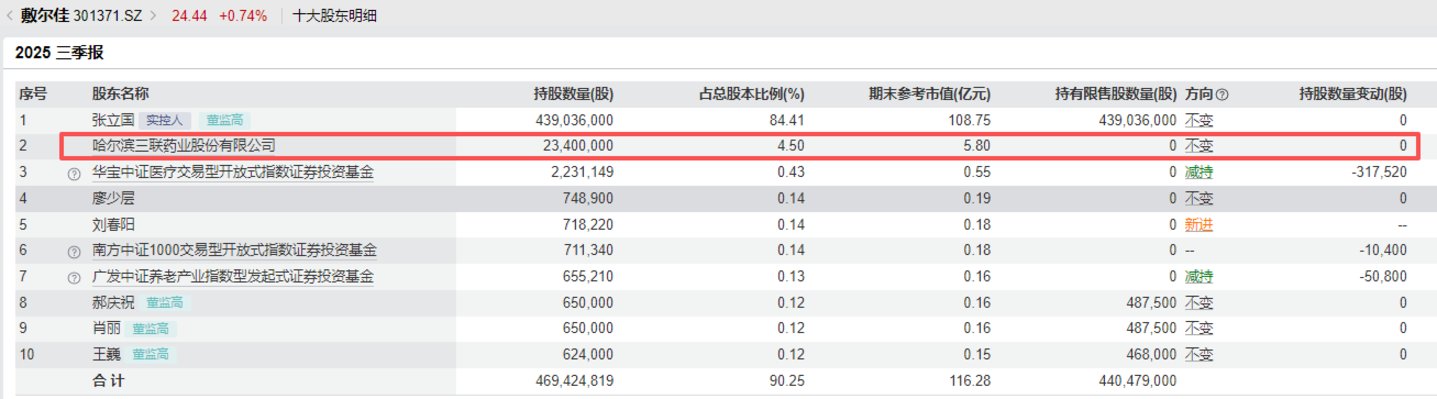Click stock name 敷尔佳 in header

(x=44, y=16)
